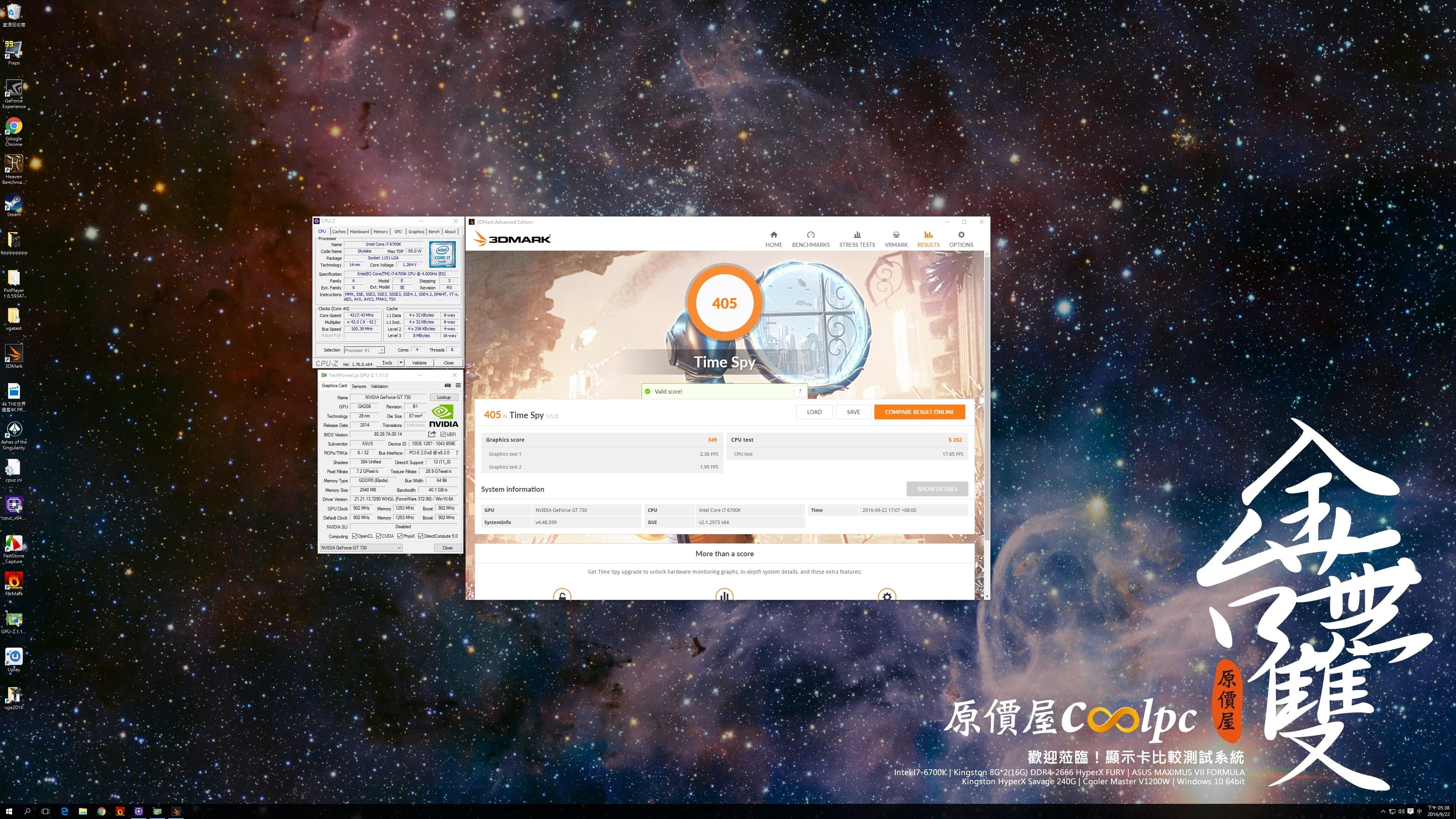
Task: Toggle the CUDA checkbox in GPU-Z
Action: tap(378, 536)
